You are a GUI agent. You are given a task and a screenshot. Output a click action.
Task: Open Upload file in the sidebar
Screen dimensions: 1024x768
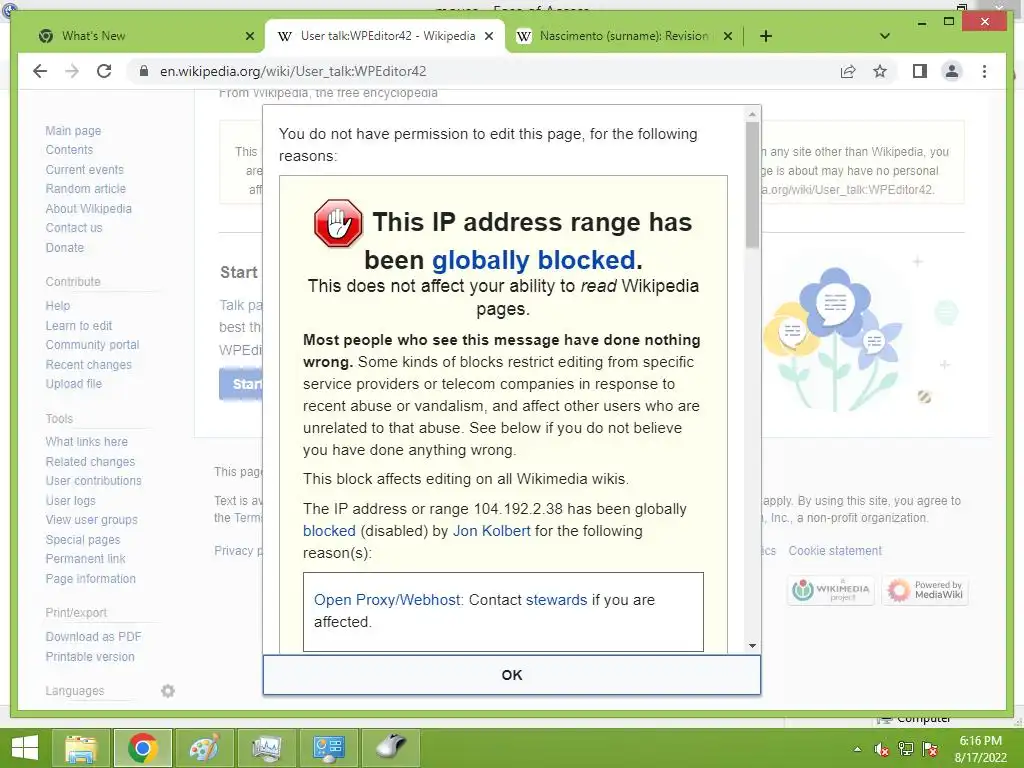coord(74,383)
